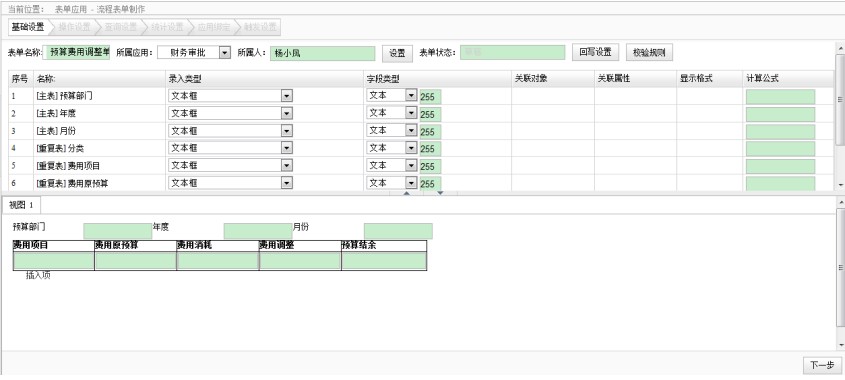Click 计算公式 field for 年度 row
This screenshot has width=845, height=380.
(x=780, y=114)
